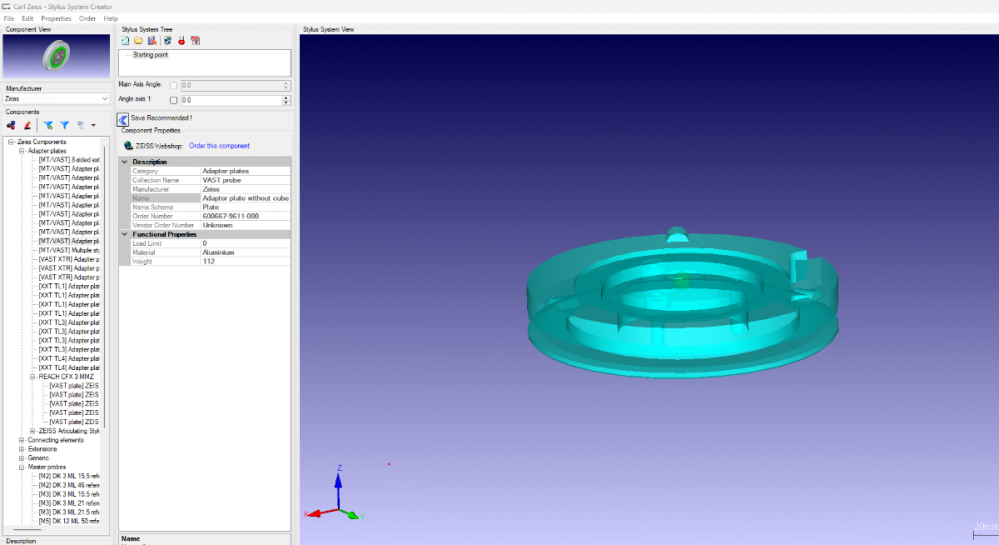
Task: Click the Component View thumbnail preview
Action: tap(57, 56)
